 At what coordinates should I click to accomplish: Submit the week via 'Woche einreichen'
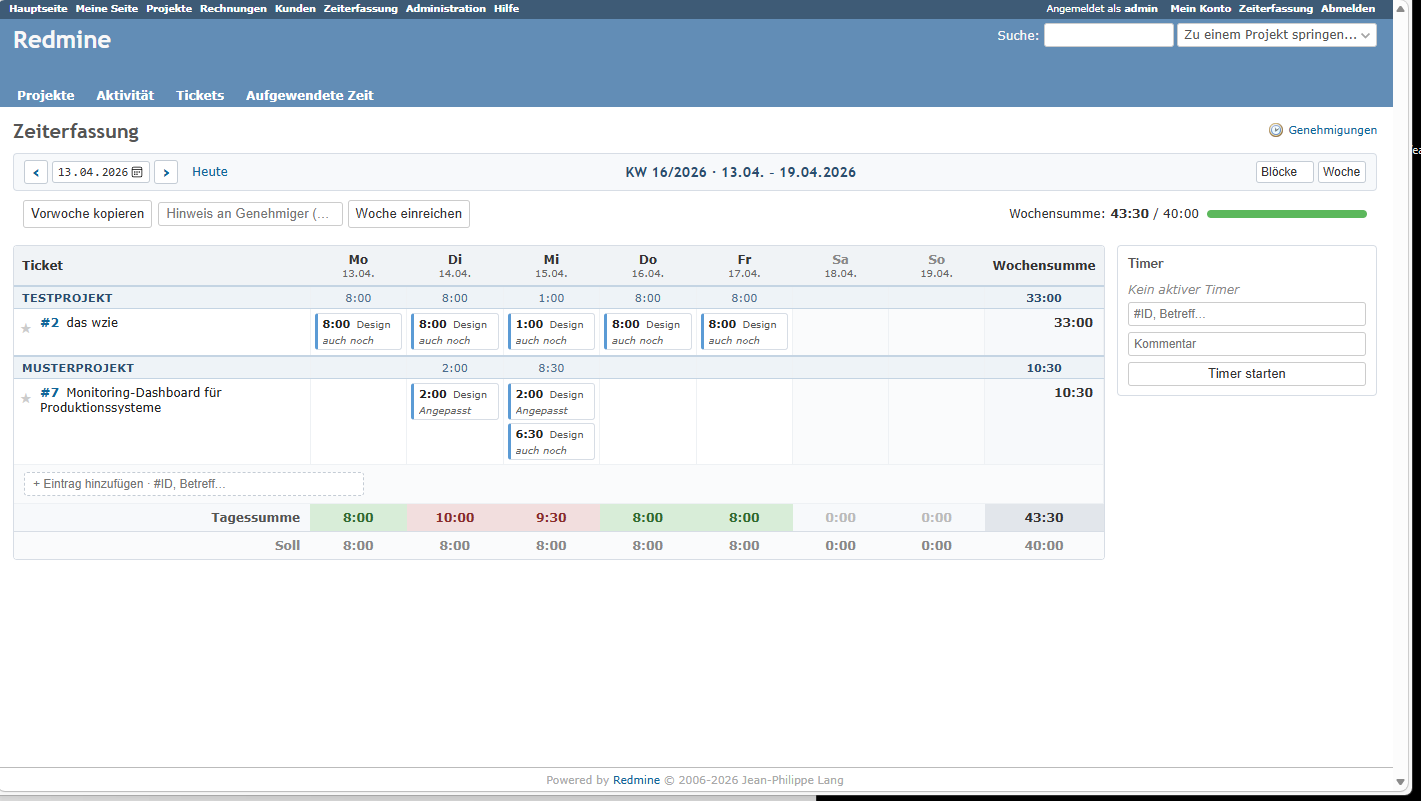(x=408, y=213)
